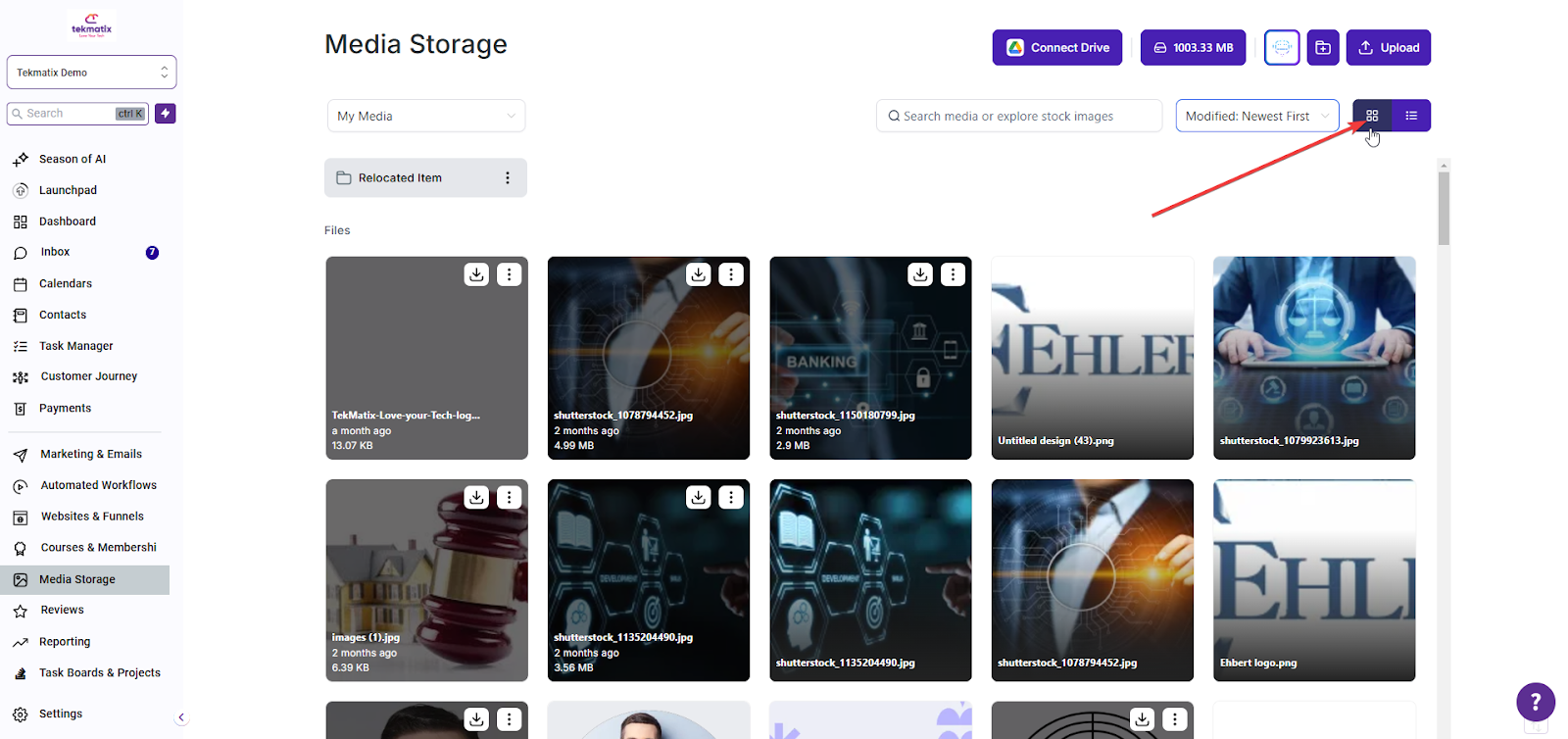Select shutterstock_1078794452.jpg thumbnail in the second row

tap(1093, 580)
